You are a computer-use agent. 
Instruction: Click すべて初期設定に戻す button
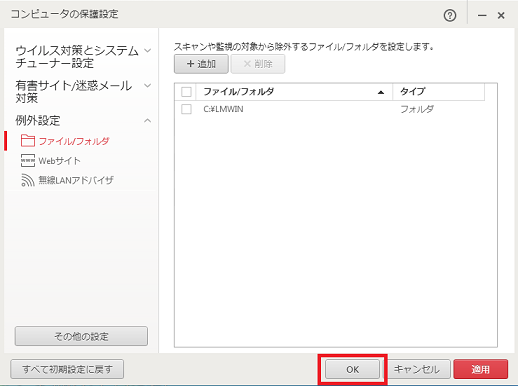(x=67, y=369)
